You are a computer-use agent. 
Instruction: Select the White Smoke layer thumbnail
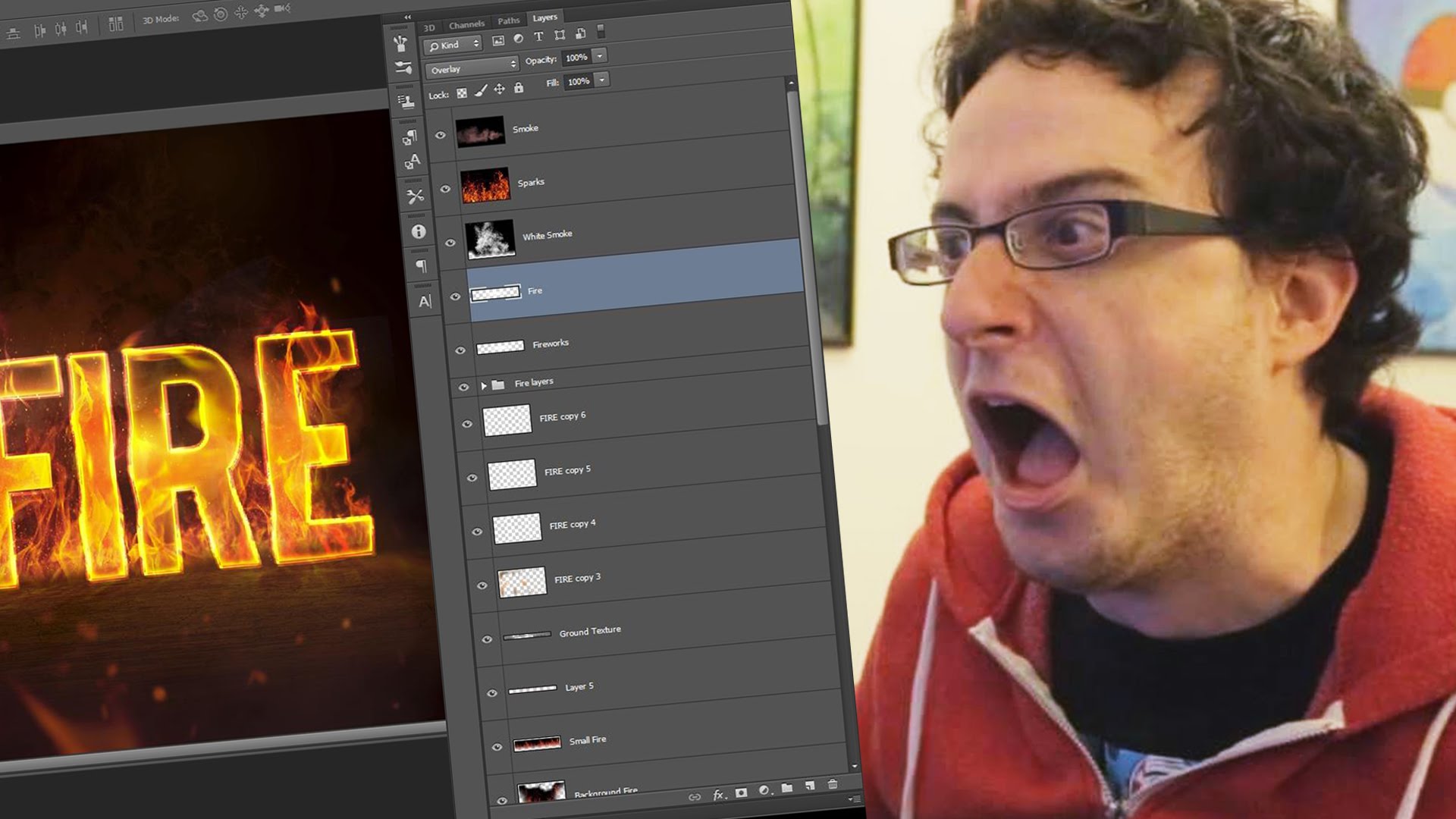[490, 239]
